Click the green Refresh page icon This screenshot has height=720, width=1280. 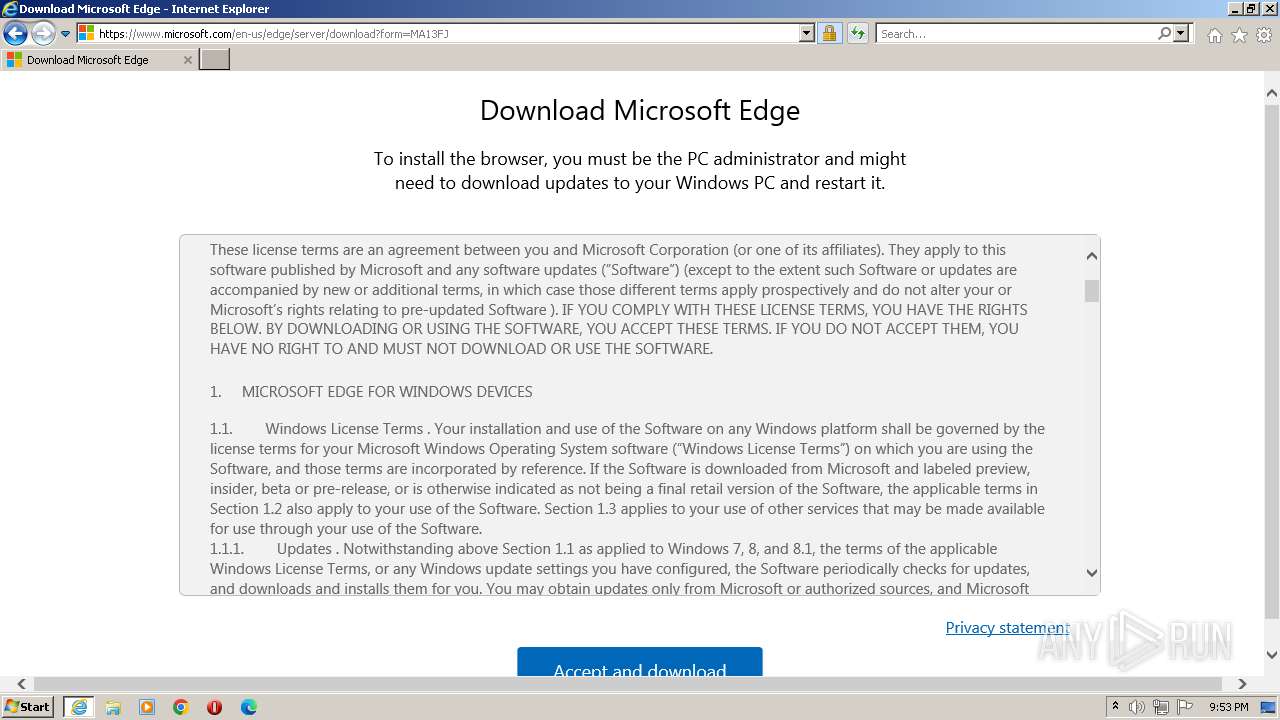(858, 34)
